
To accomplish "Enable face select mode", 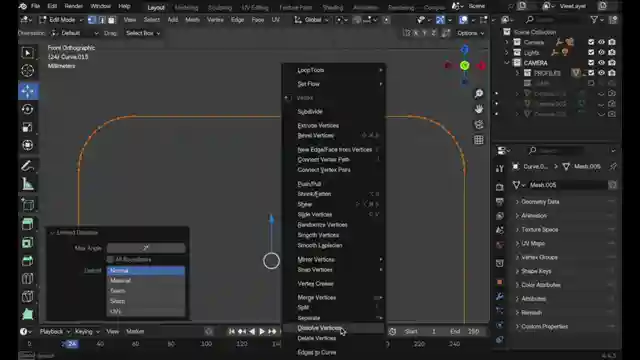I will pyautogui.click(x=112, y=20).
